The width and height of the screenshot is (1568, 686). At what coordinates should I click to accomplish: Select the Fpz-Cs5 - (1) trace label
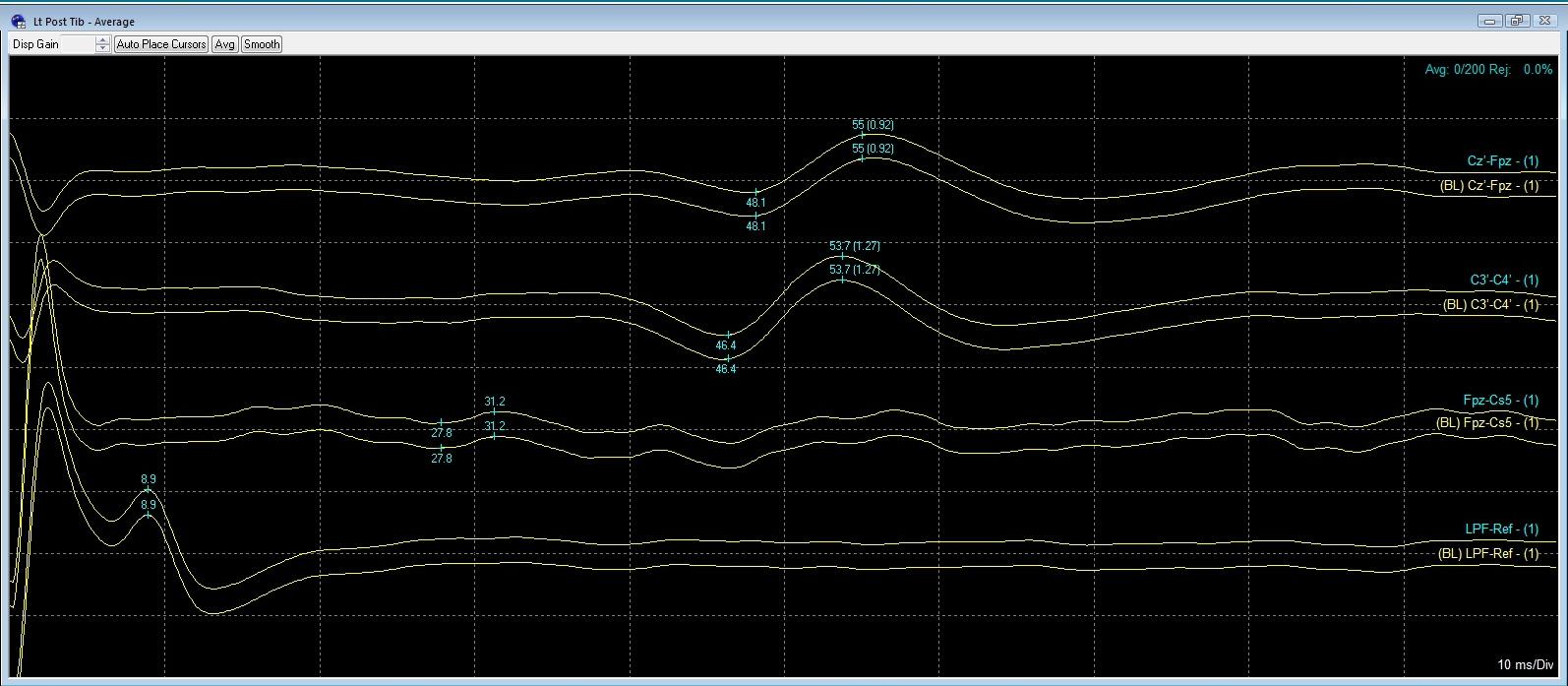pos(1500,401)
